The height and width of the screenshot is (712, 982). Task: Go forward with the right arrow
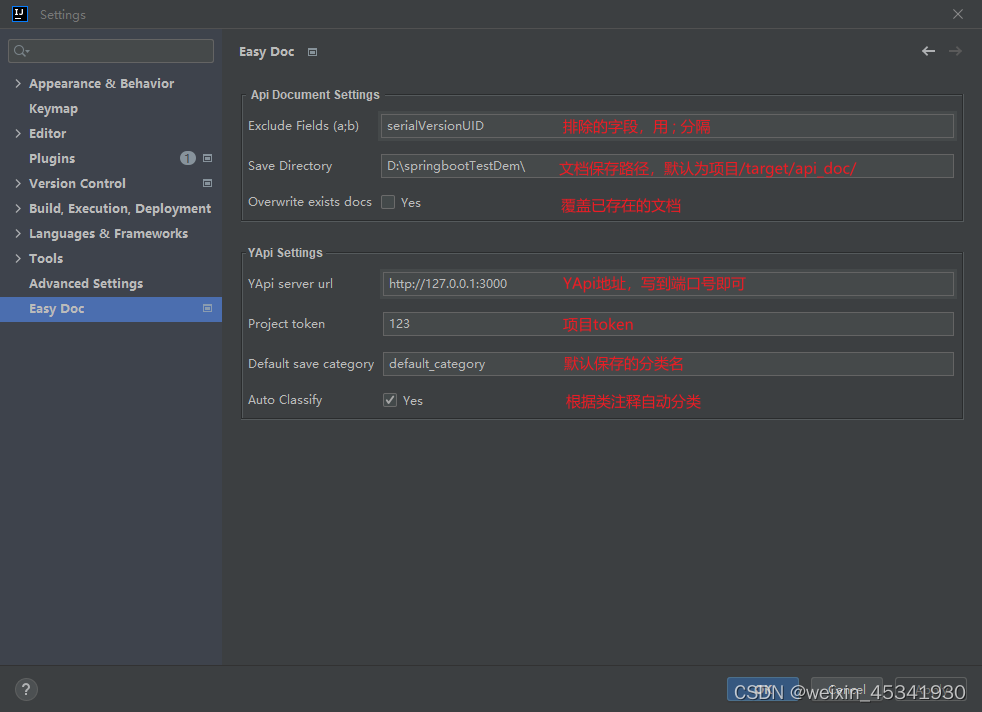[x=955, y=51]
